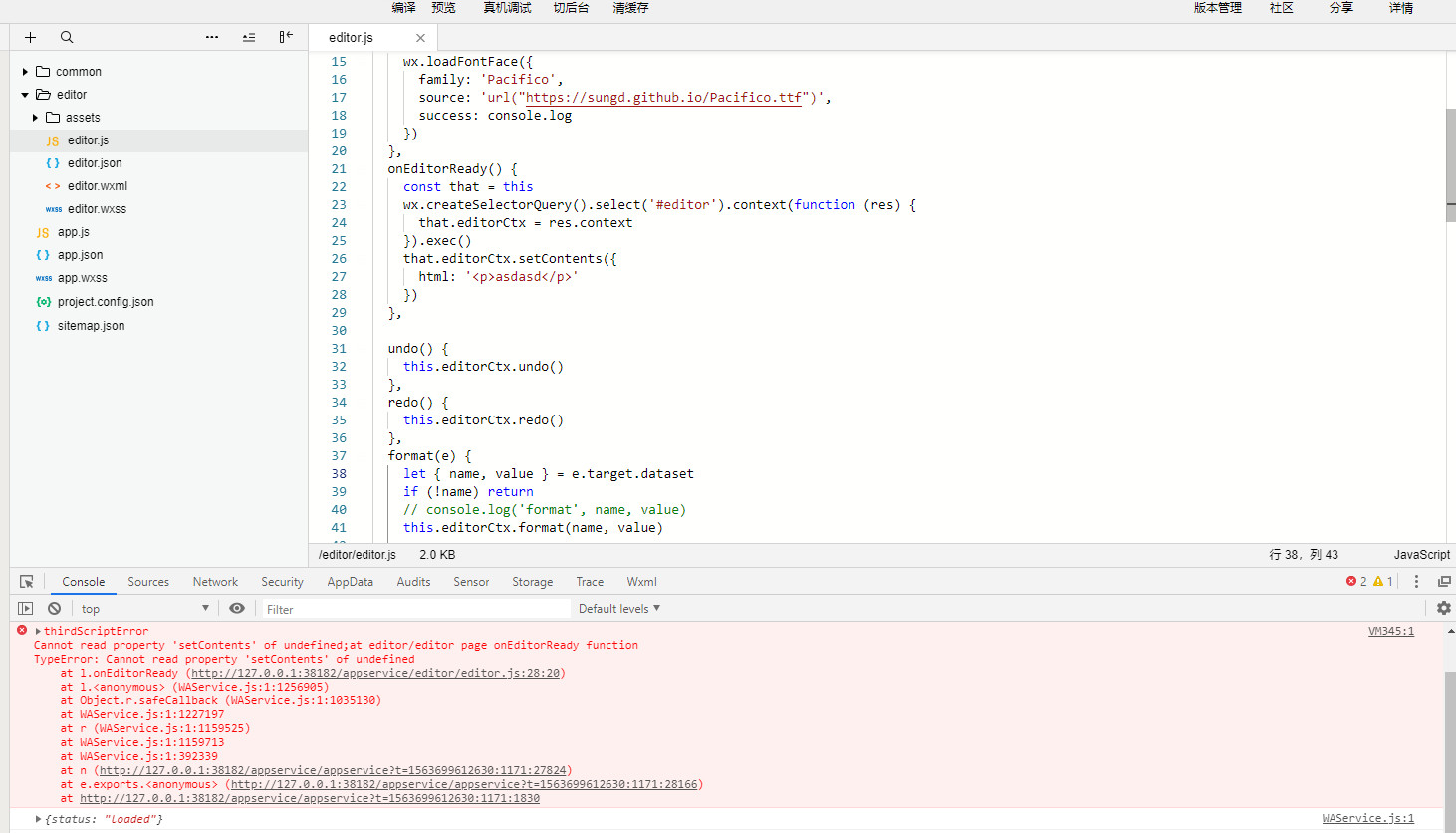Switch to the AppData tab
1456x833 pixels.
[x=350, y=582]
